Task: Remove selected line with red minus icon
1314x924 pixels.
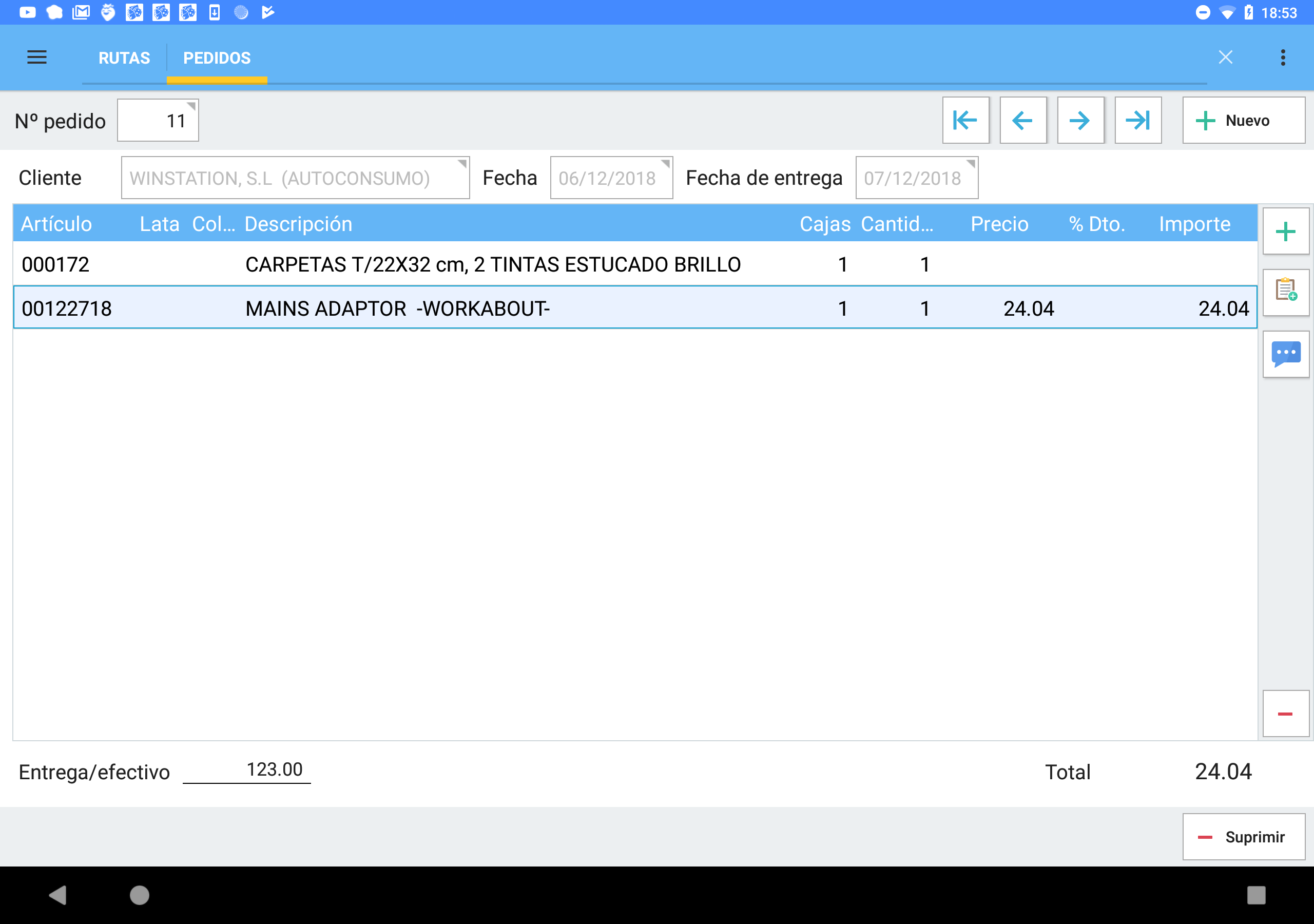Action: (x=1285, y=714)
